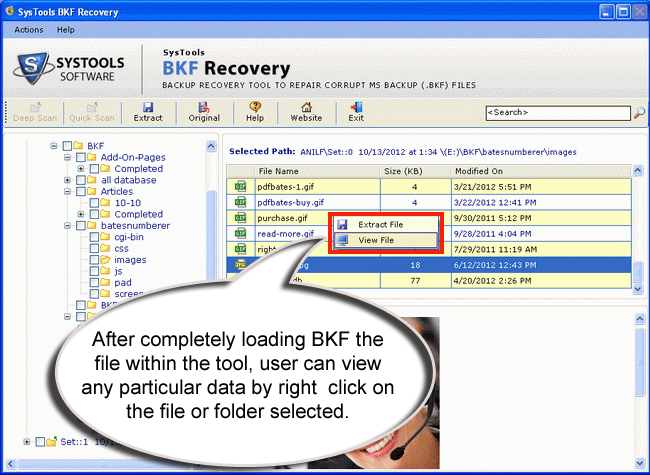Screen dimensions: 650x475
Task: Click the Original toolbar icon
Action: tap(204, 111)
